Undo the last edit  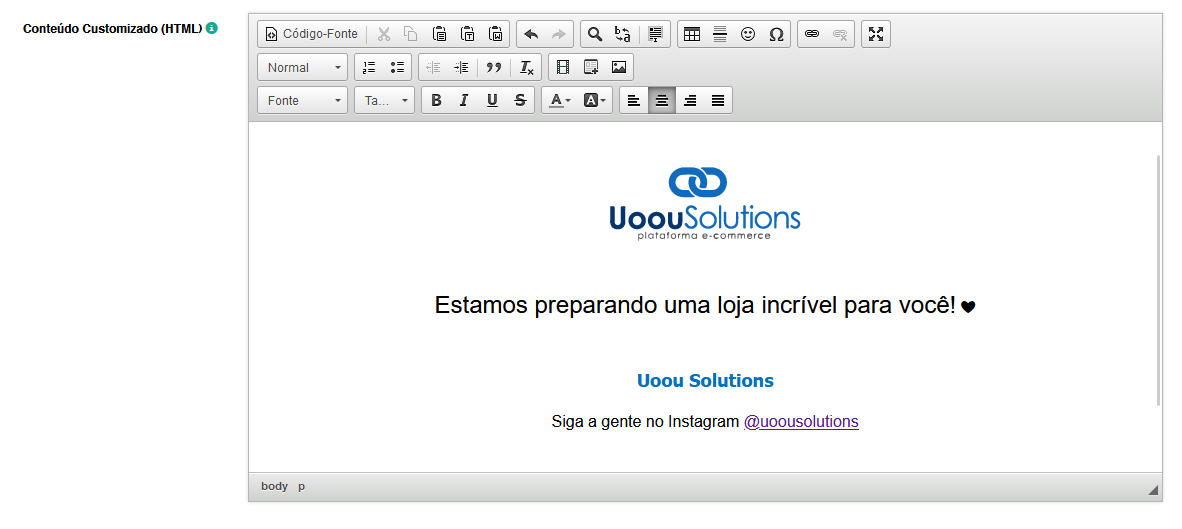[531, 34]
